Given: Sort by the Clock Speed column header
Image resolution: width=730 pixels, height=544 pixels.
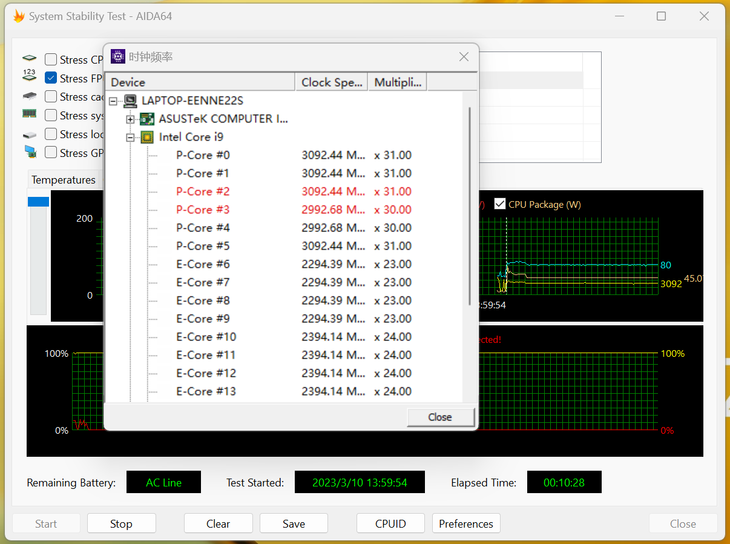Looking at the screenshot, I should (331, 82).
